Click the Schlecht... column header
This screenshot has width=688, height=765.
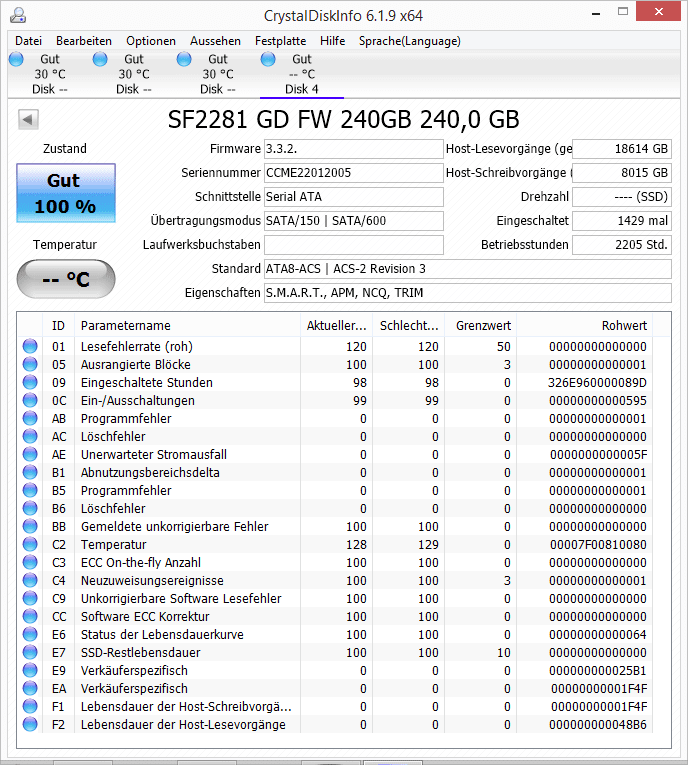pyautogui.click(x=408, y=325)
